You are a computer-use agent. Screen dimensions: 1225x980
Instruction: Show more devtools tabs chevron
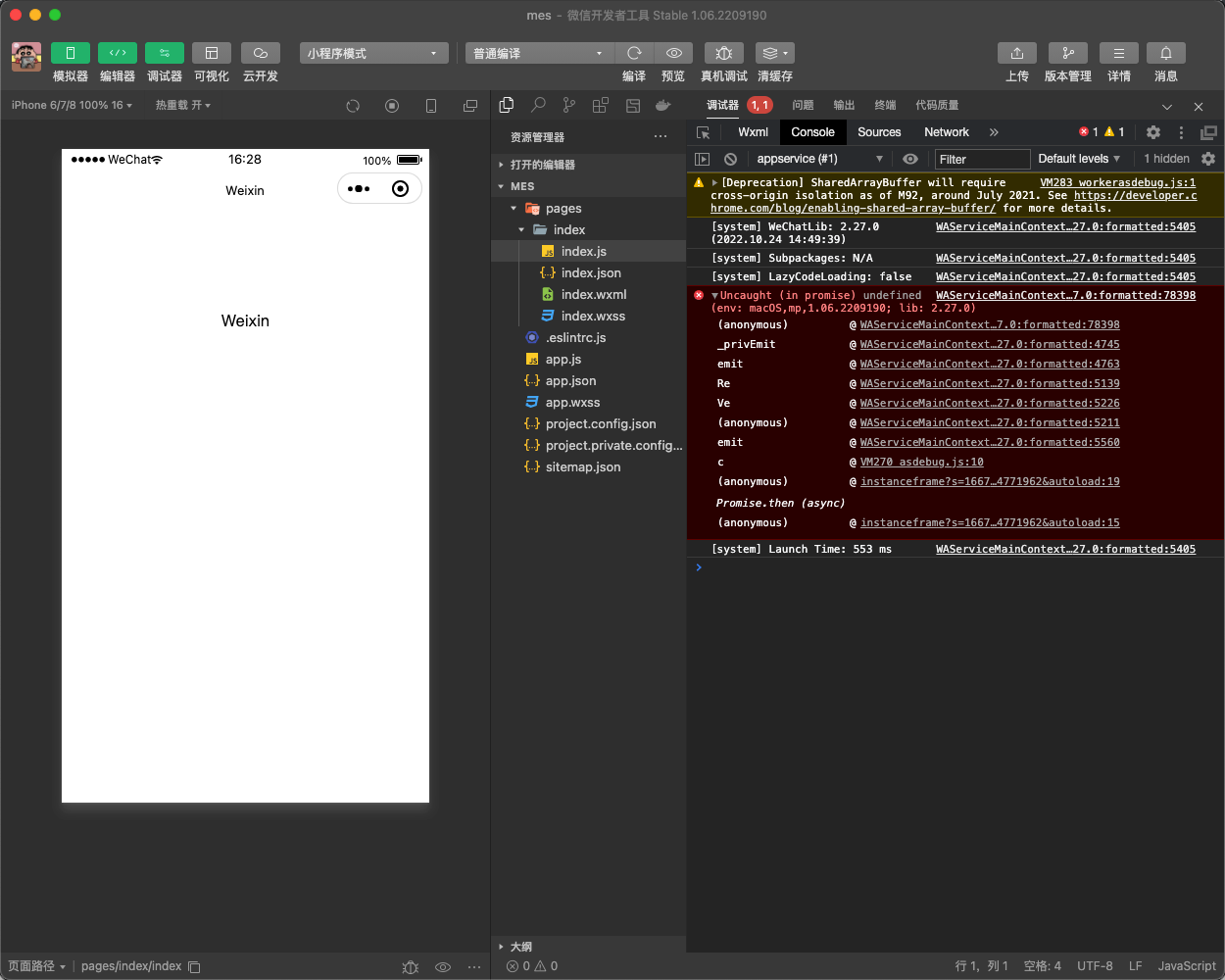coord(994,132)
